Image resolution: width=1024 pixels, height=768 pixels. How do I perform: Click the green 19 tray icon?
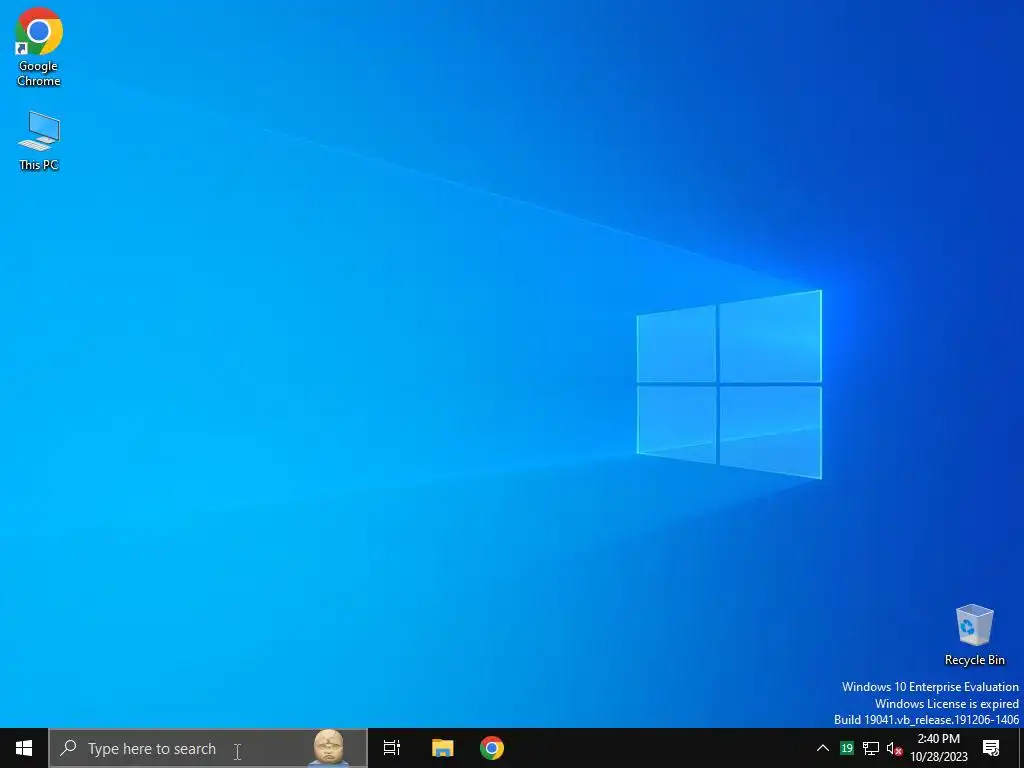point(847,748)
